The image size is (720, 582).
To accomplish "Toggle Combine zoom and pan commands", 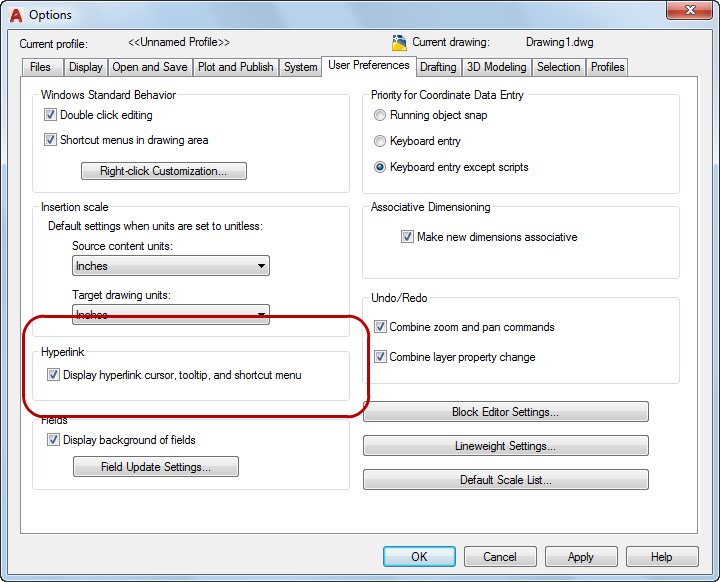I will 380,327.
